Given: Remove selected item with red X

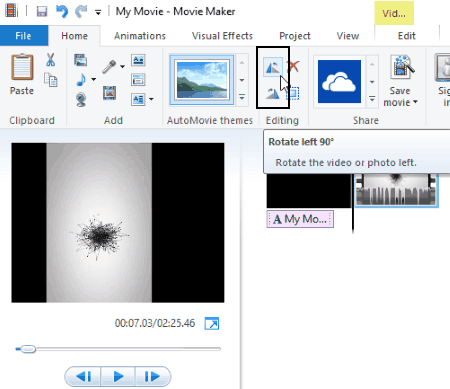Looking at the screenshot, I should point(293,66).
